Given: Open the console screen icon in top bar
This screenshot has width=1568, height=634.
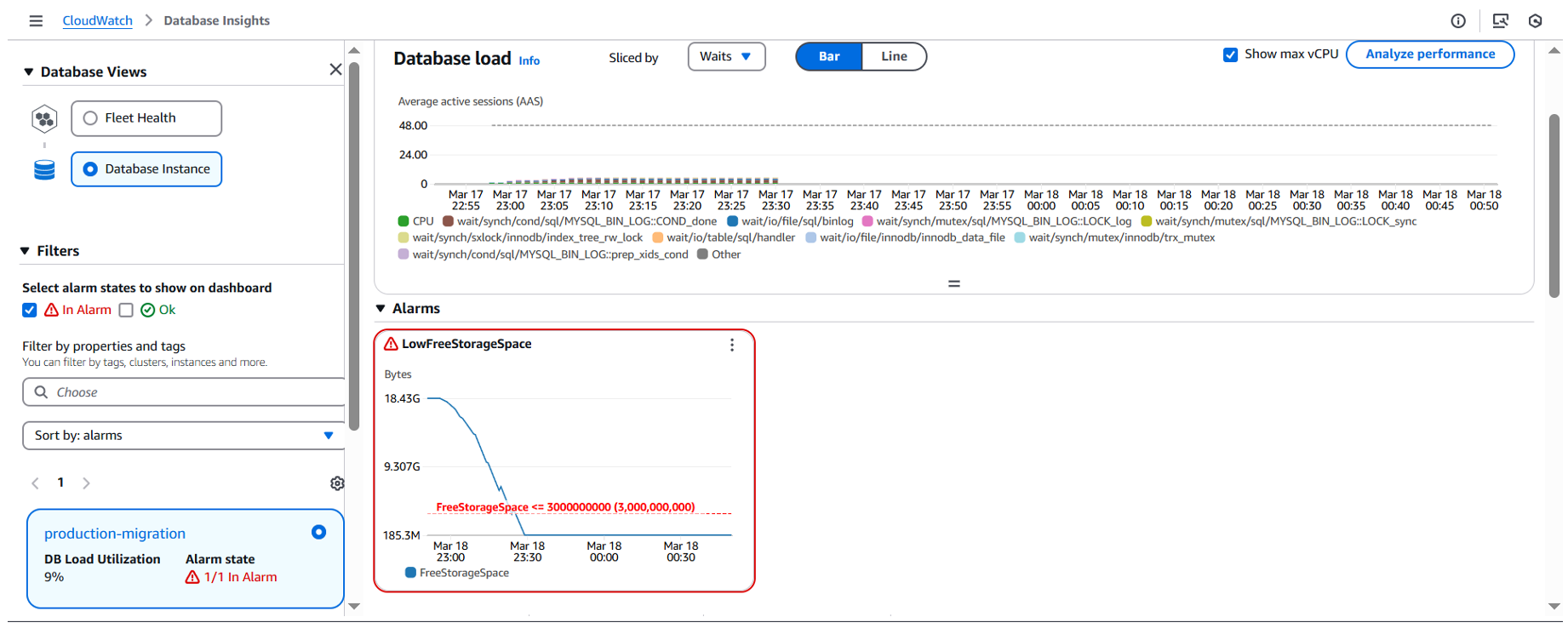Looking at the screenshot, I should point(1501,20).
